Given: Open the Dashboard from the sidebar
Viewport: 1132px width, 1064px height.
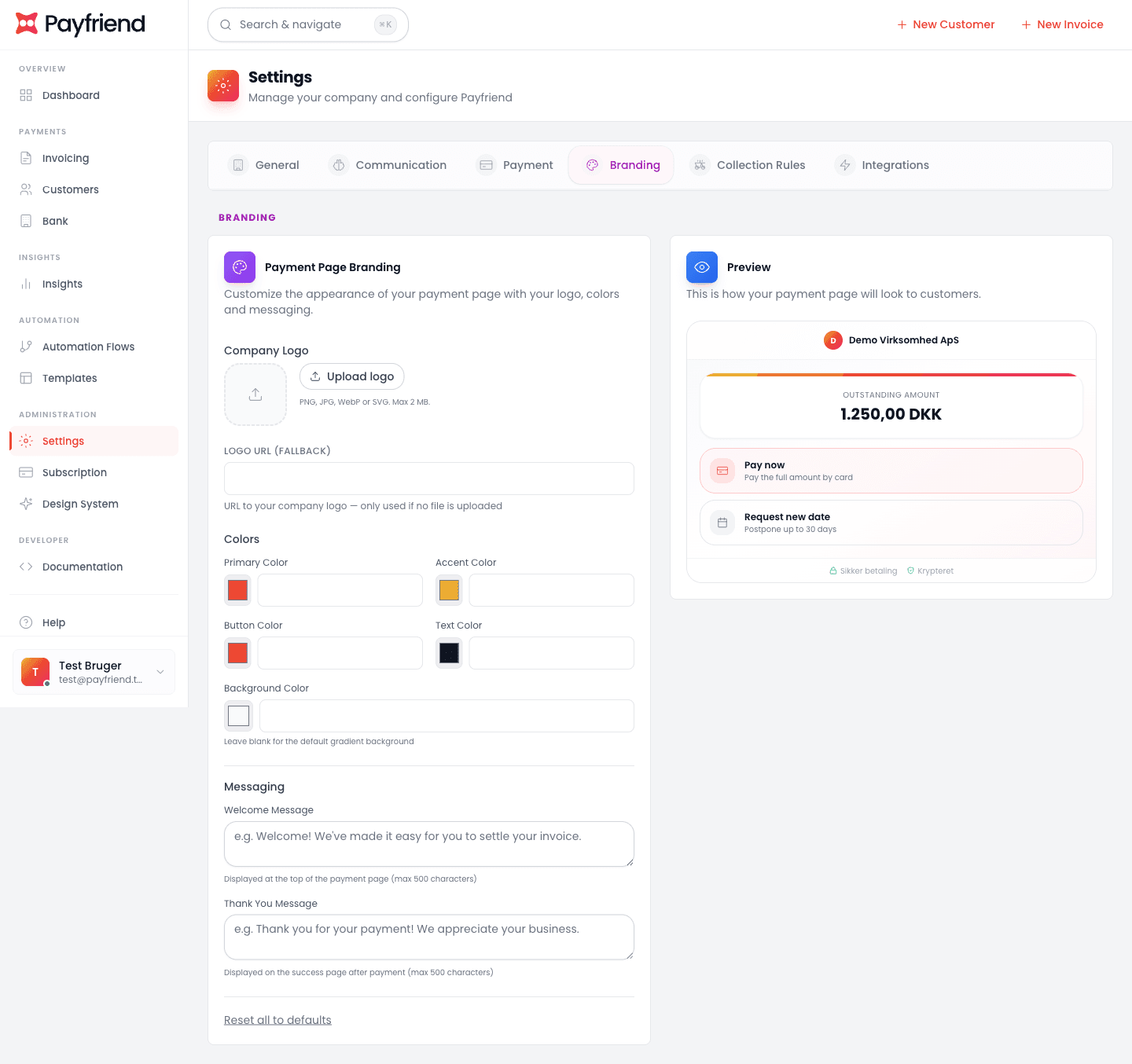Looking at the screenshot, I should pyautogui.click(x=71, y=95).
